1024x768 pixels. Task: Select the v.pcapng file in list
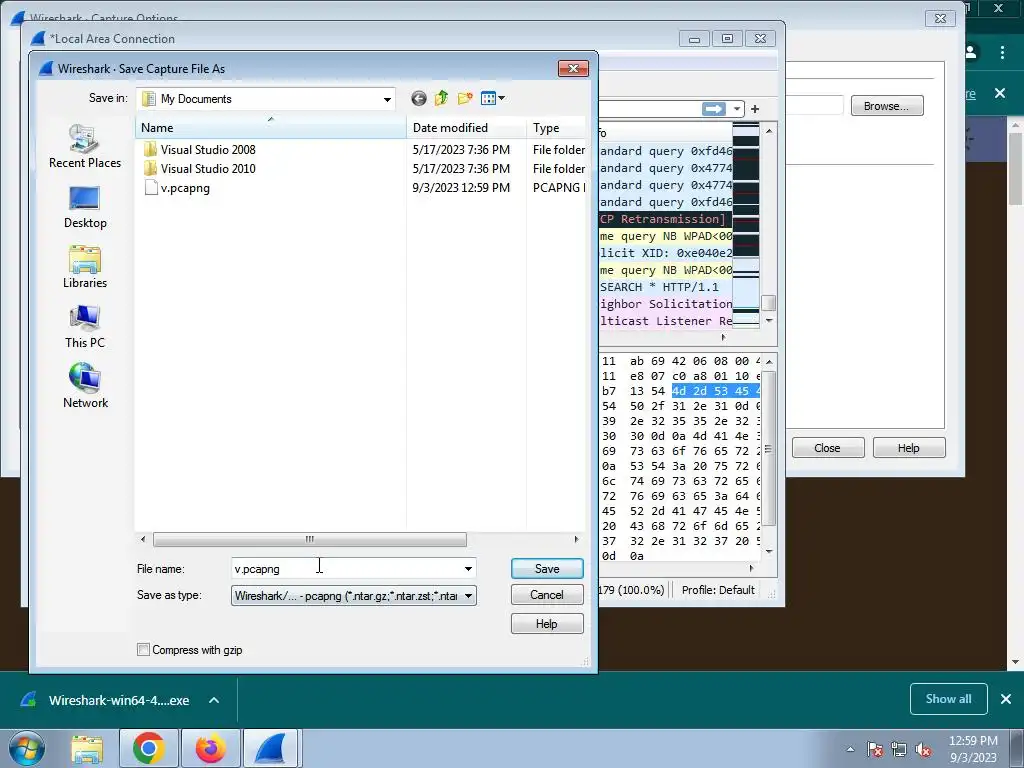point(177,188)
